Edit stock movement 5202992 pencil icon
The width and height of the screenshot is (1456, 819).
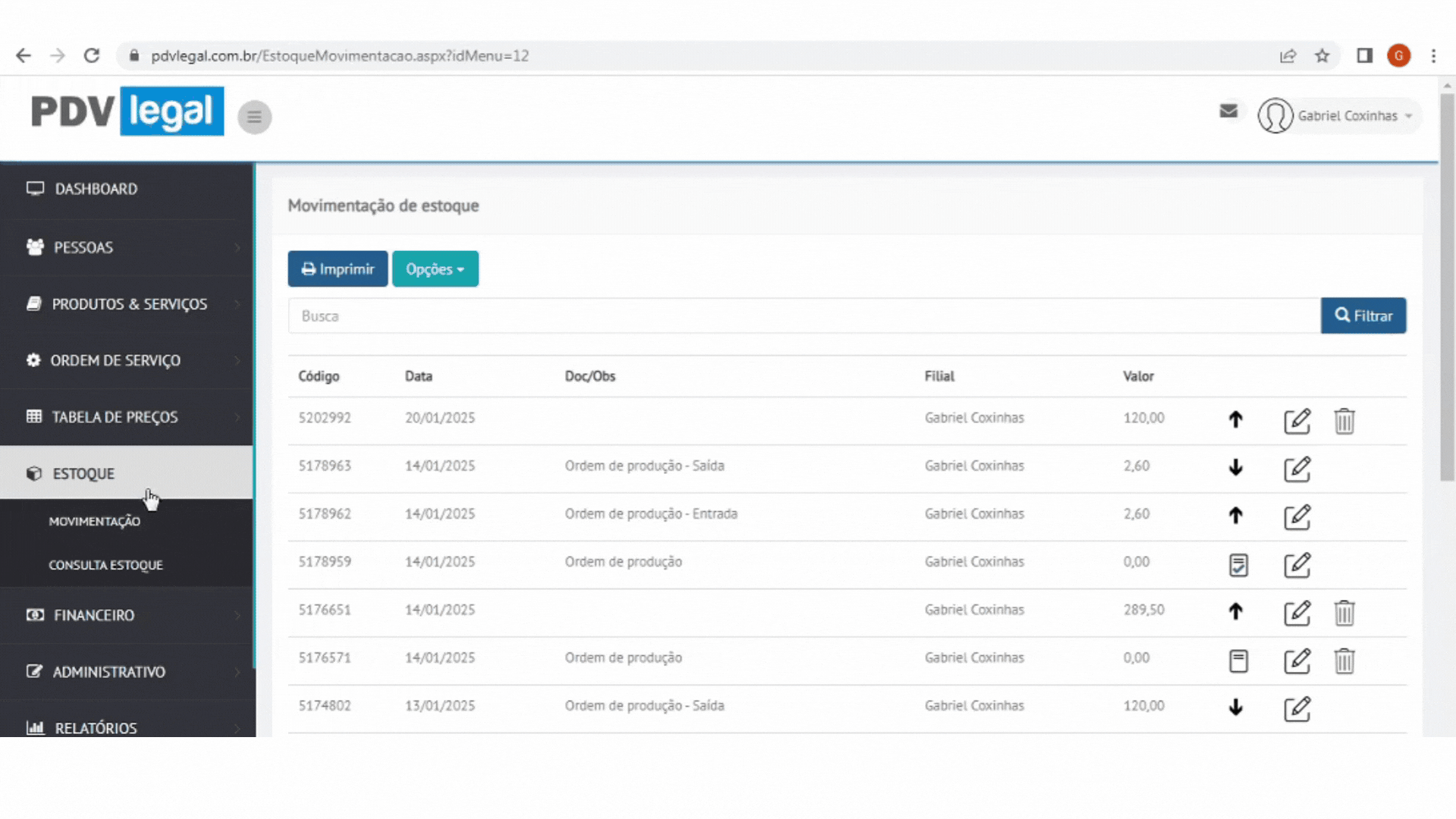click(x=1297, y=421)
